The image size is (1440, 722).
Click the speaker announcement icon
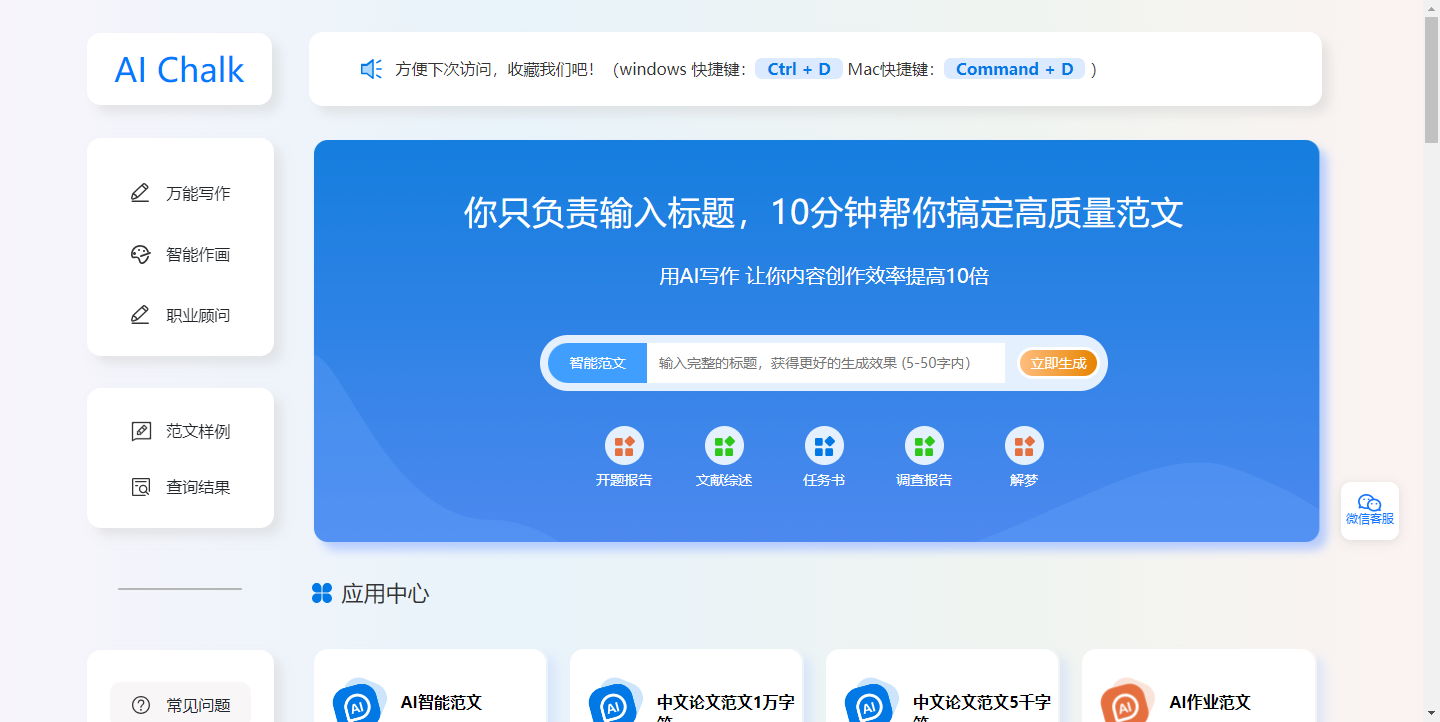click(371, 69)
